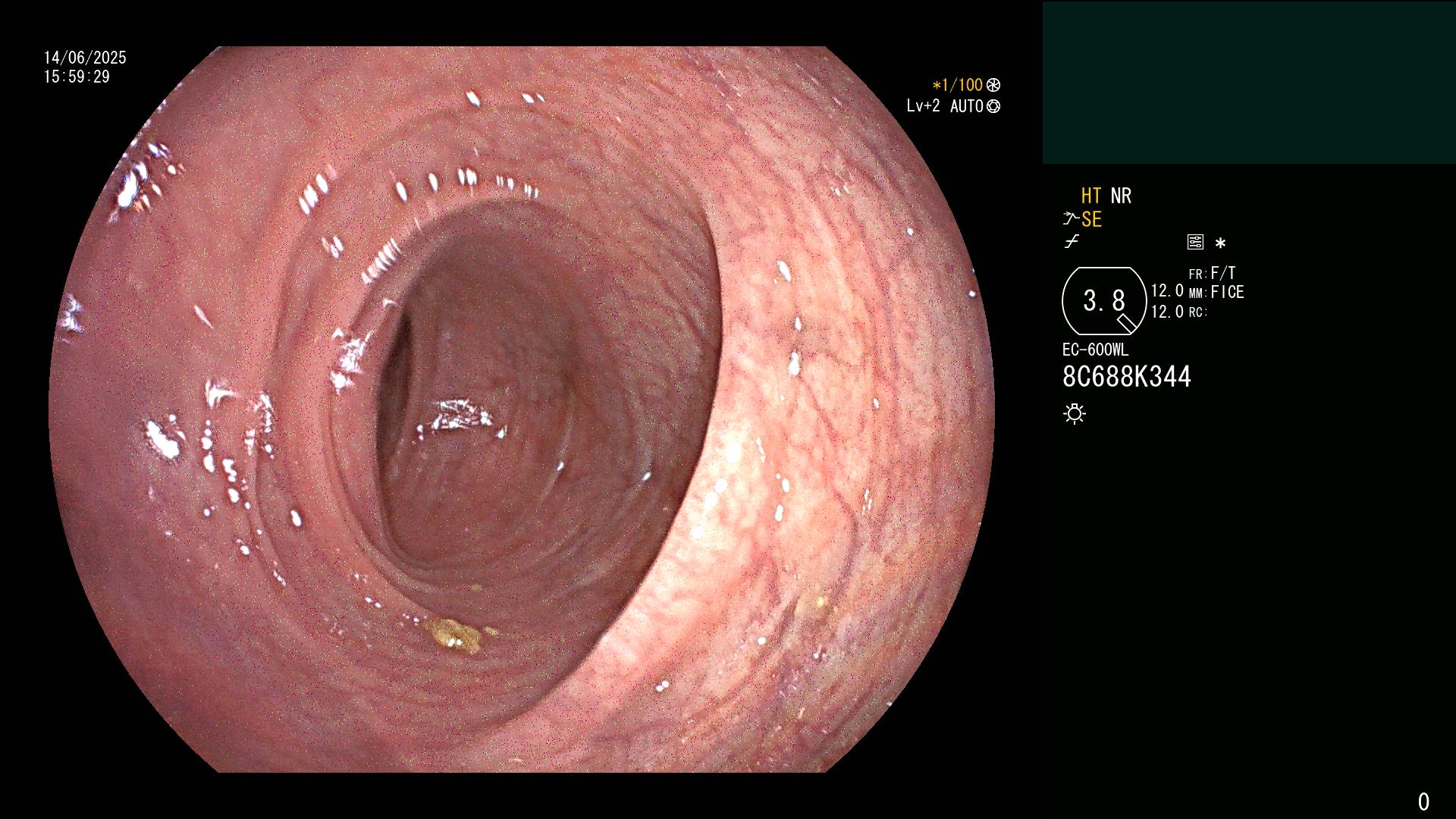
Task: Click the yellow HT indicator
Action: pos(1091,196)
